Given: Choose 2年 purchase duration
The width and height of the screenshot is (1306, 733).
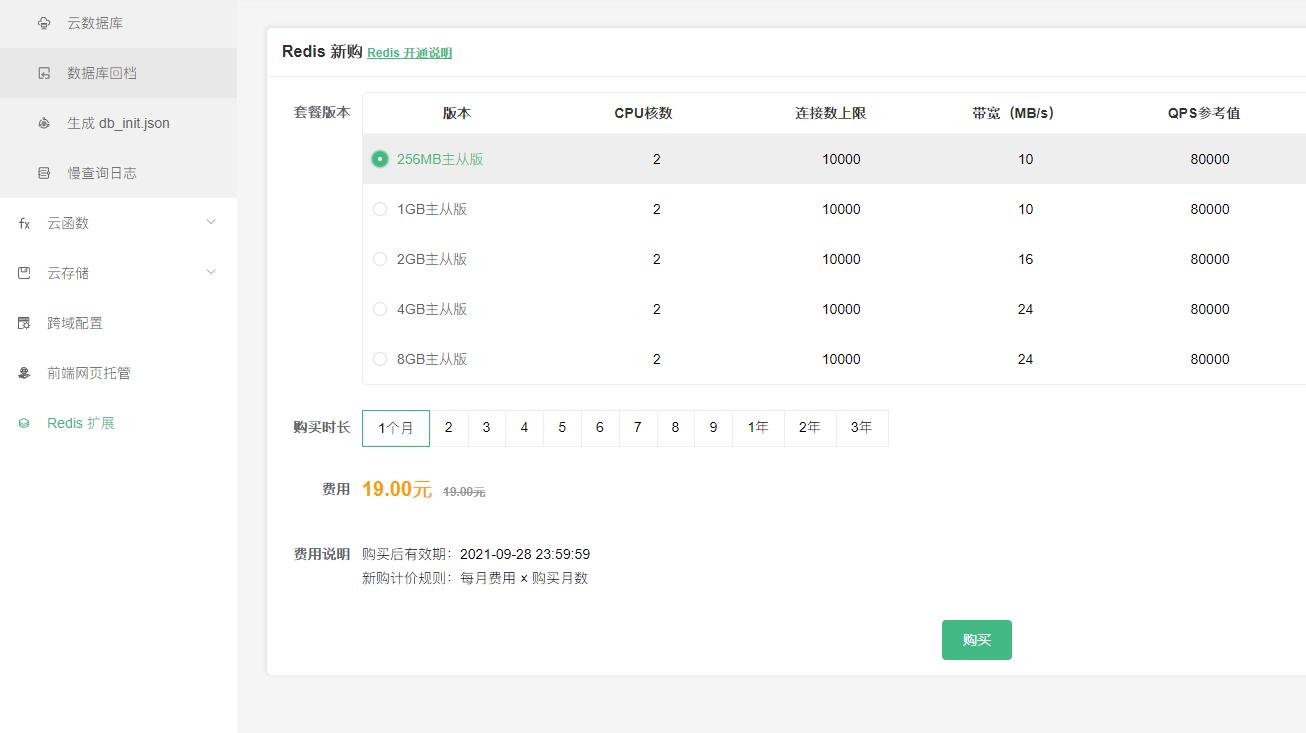Looking at the screenshot, I should (x=810, y=428).
